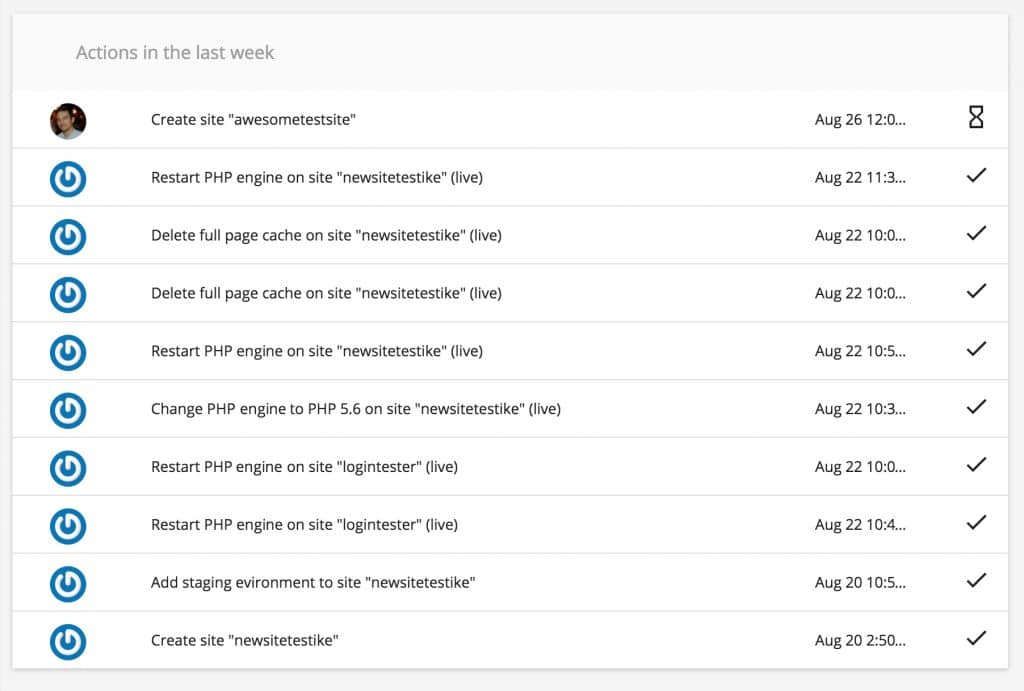Click the power icon beside "Add staging evironment" entry
Viewport: 1024px width, 691px height.
(x=68, y=584)
